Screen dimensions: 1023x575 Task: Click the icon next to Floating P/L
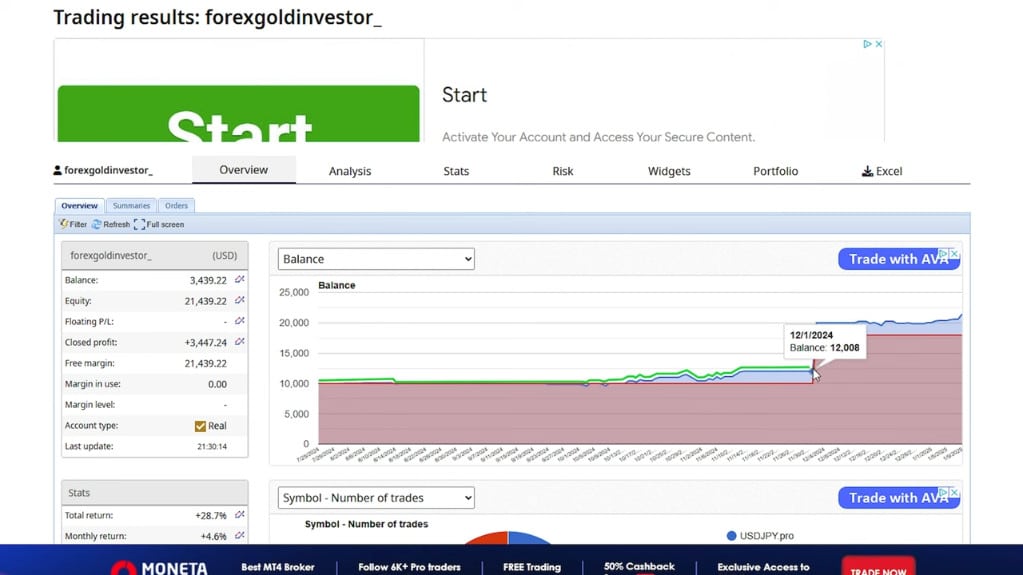[239, 322]
